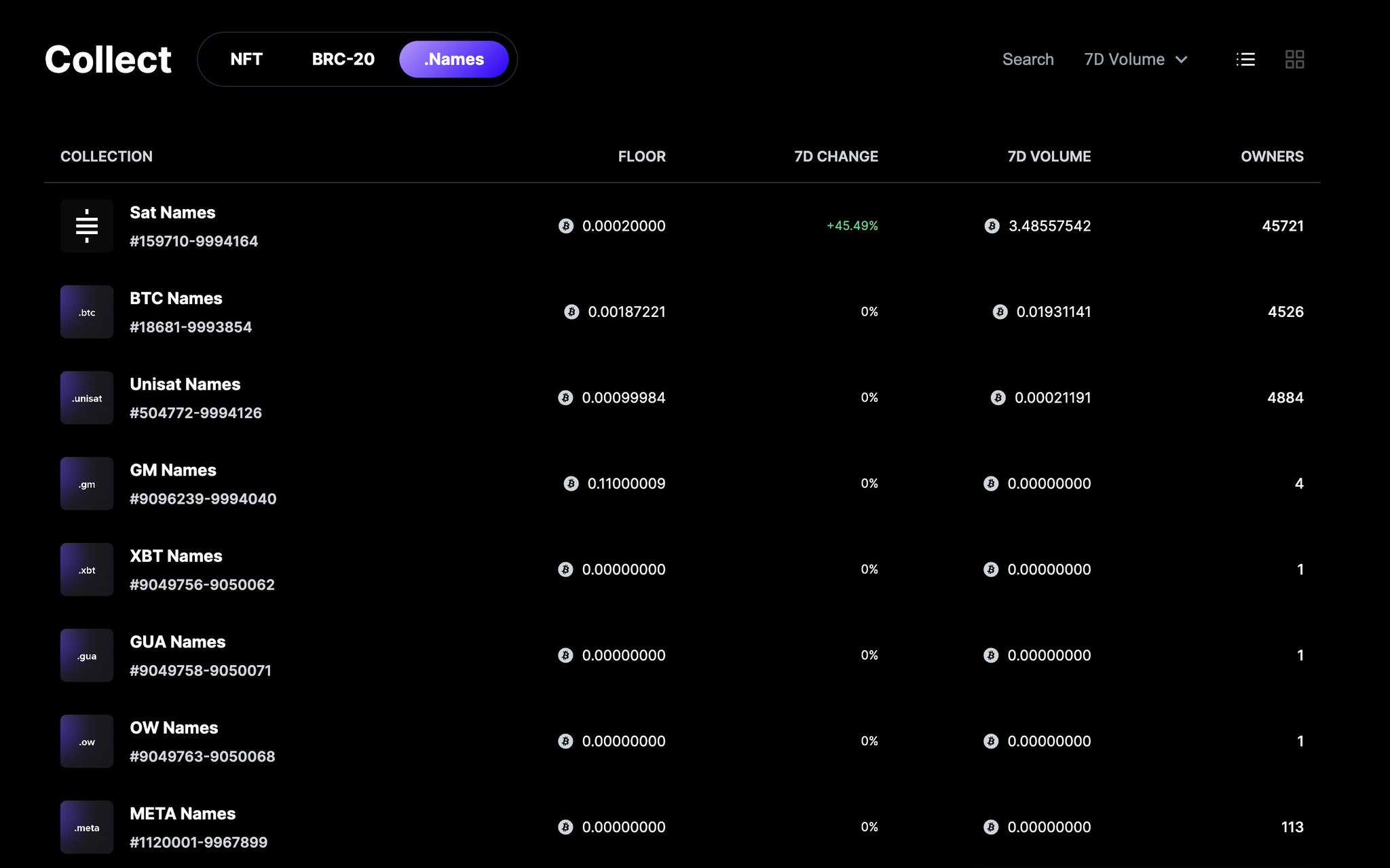Click the .xbt collection icon

tap(86, 569)
